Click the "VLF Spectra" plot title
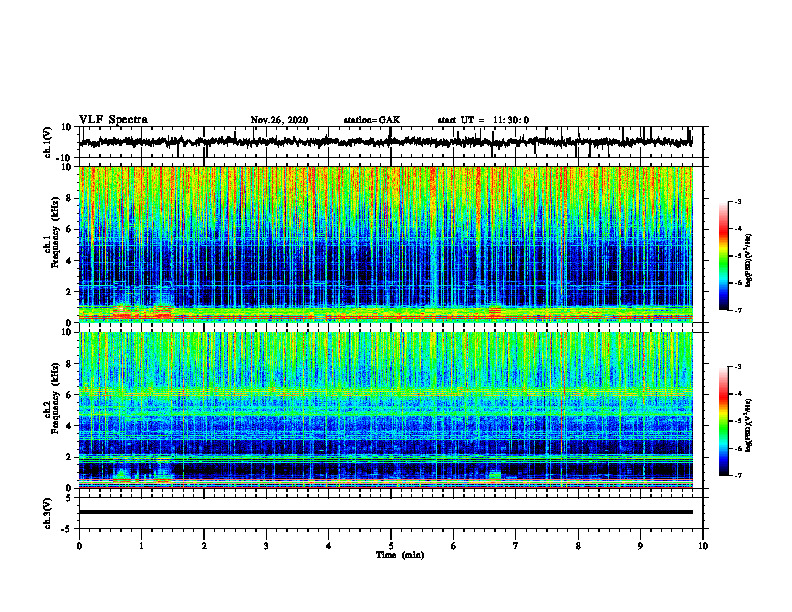Image resolution: width=792 pixels, height=612 pixels. click(x=113, y=120)
